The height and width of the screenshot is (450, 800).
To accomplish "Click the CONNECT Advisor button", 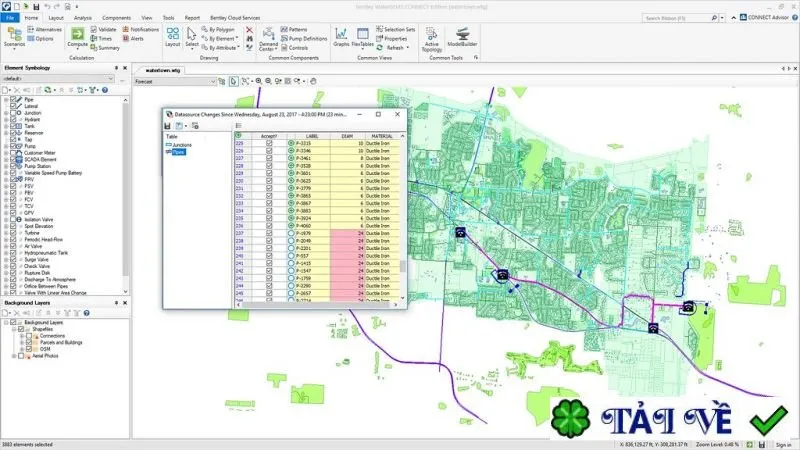I will pos(764,17).
